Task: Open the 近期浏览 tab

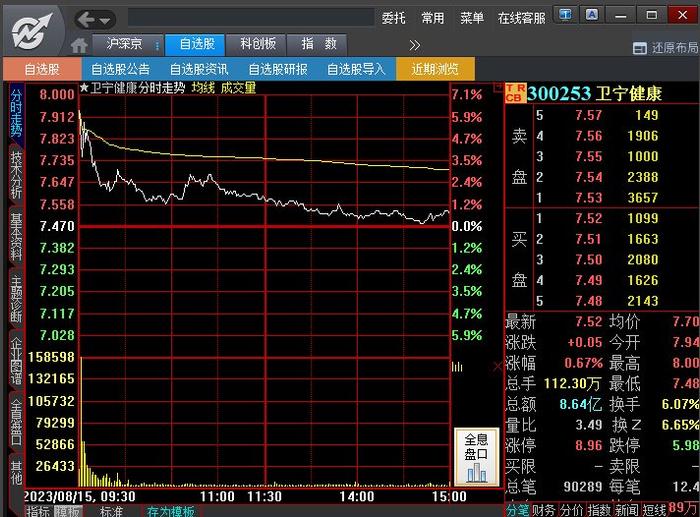Action: point(435,69)
